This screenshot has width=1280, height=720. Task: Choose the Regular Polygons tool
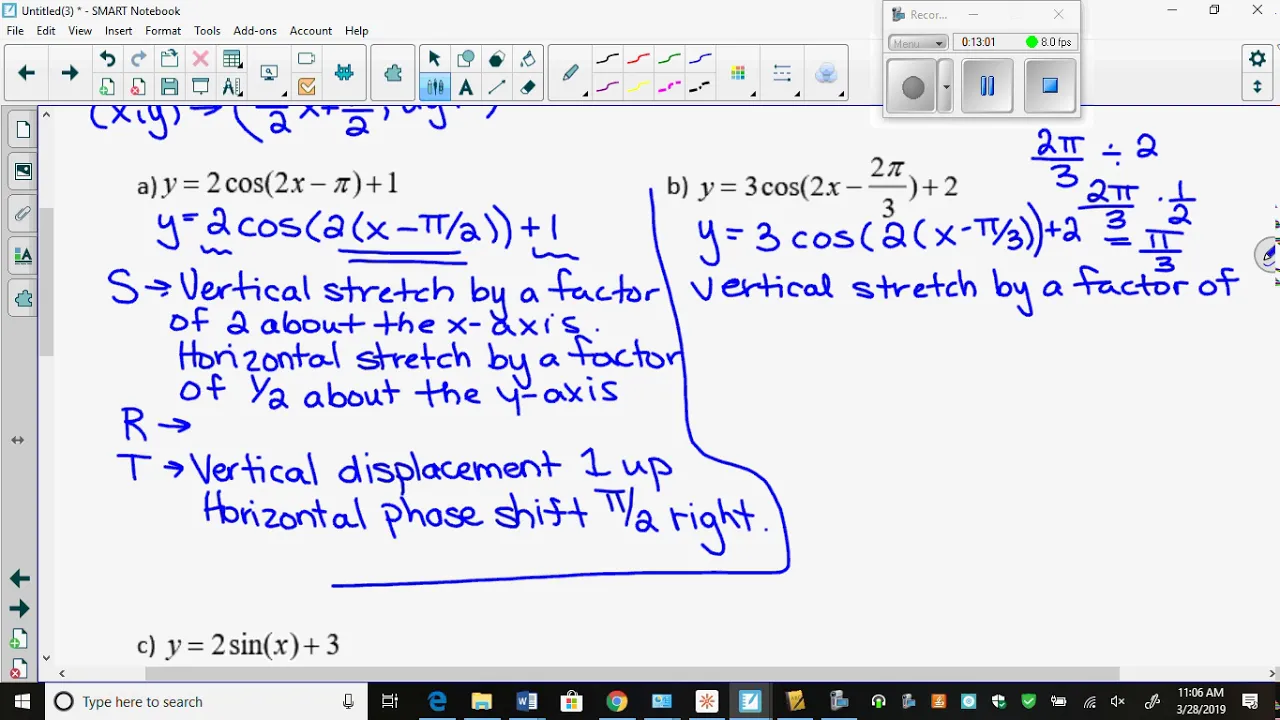click(496, 59)
